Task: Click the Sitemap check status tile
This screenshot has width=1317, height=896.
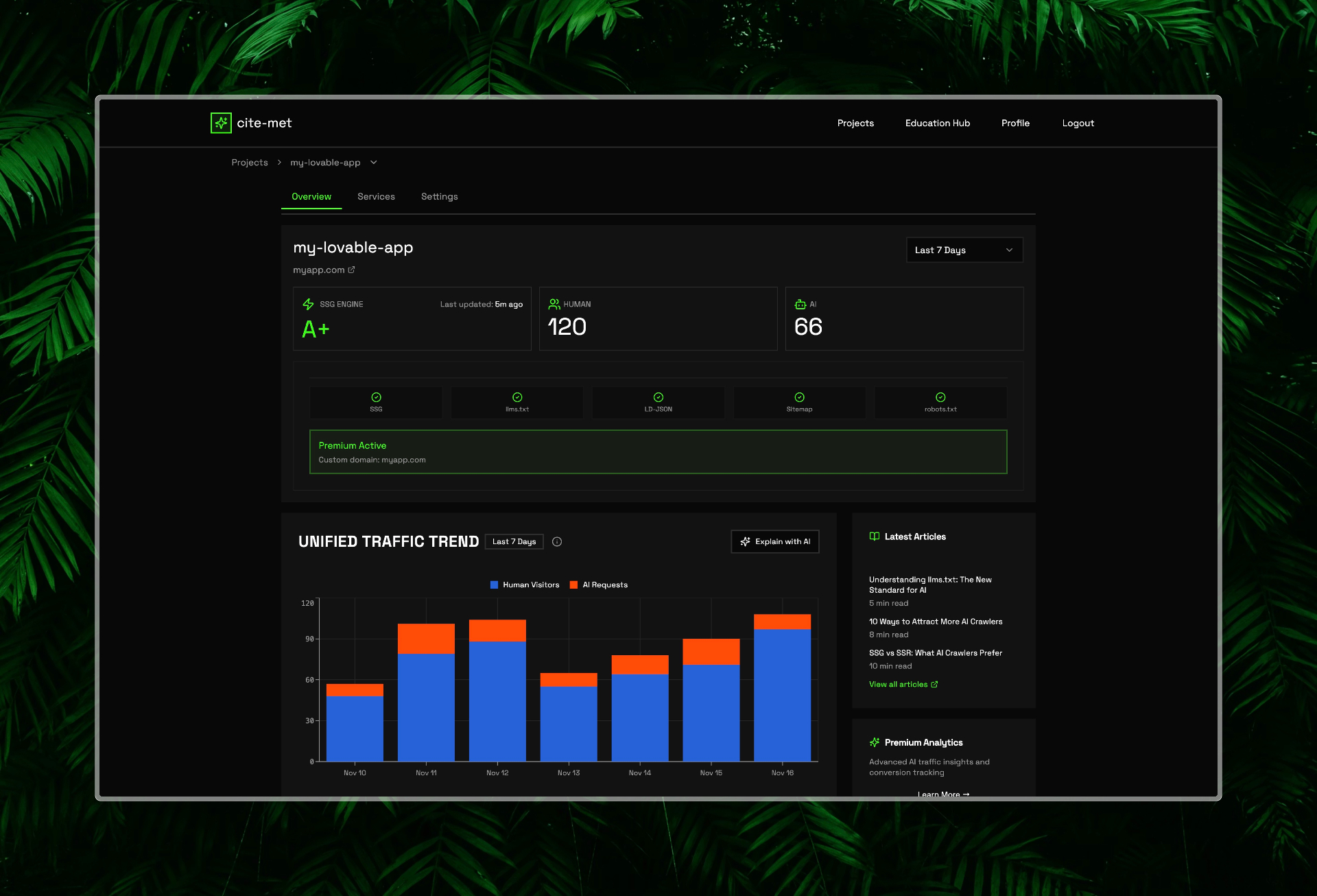Action: pyautogui.click(x=799, y=402)
